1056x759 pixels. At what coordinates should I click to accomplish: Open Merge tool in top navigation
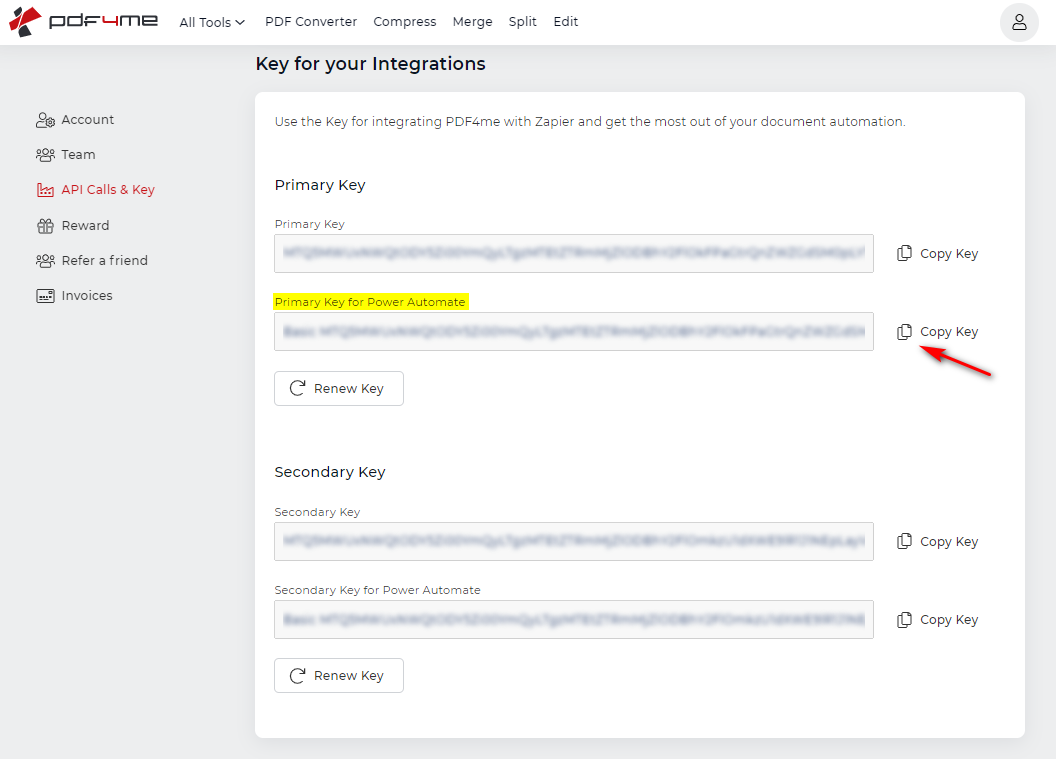tap(472, 22)
